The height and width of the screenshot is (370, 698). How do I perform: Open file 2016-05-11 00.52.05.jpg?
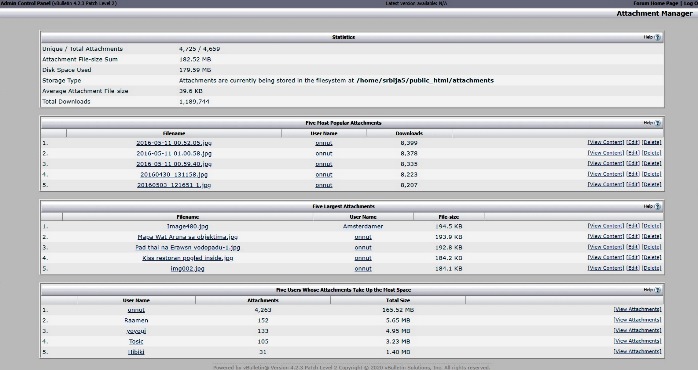(x=174, y=143)
